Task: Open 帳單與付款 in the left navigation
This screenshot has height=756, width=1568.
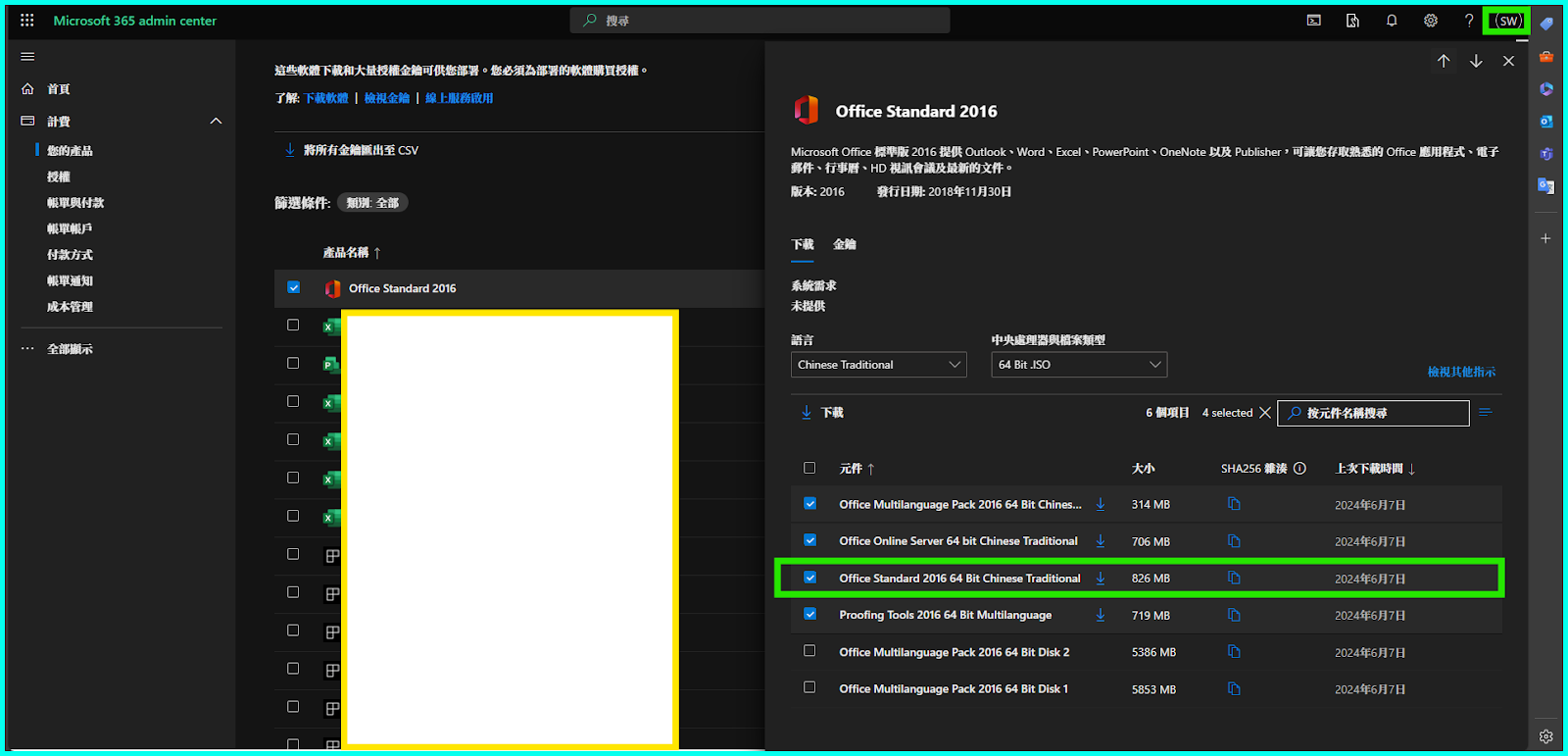Action: (x=75, y=203)
